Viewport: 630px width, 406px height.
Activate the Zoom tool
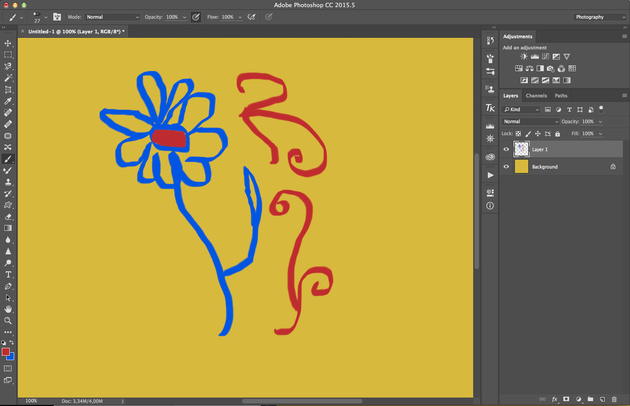tap(8, 321)
